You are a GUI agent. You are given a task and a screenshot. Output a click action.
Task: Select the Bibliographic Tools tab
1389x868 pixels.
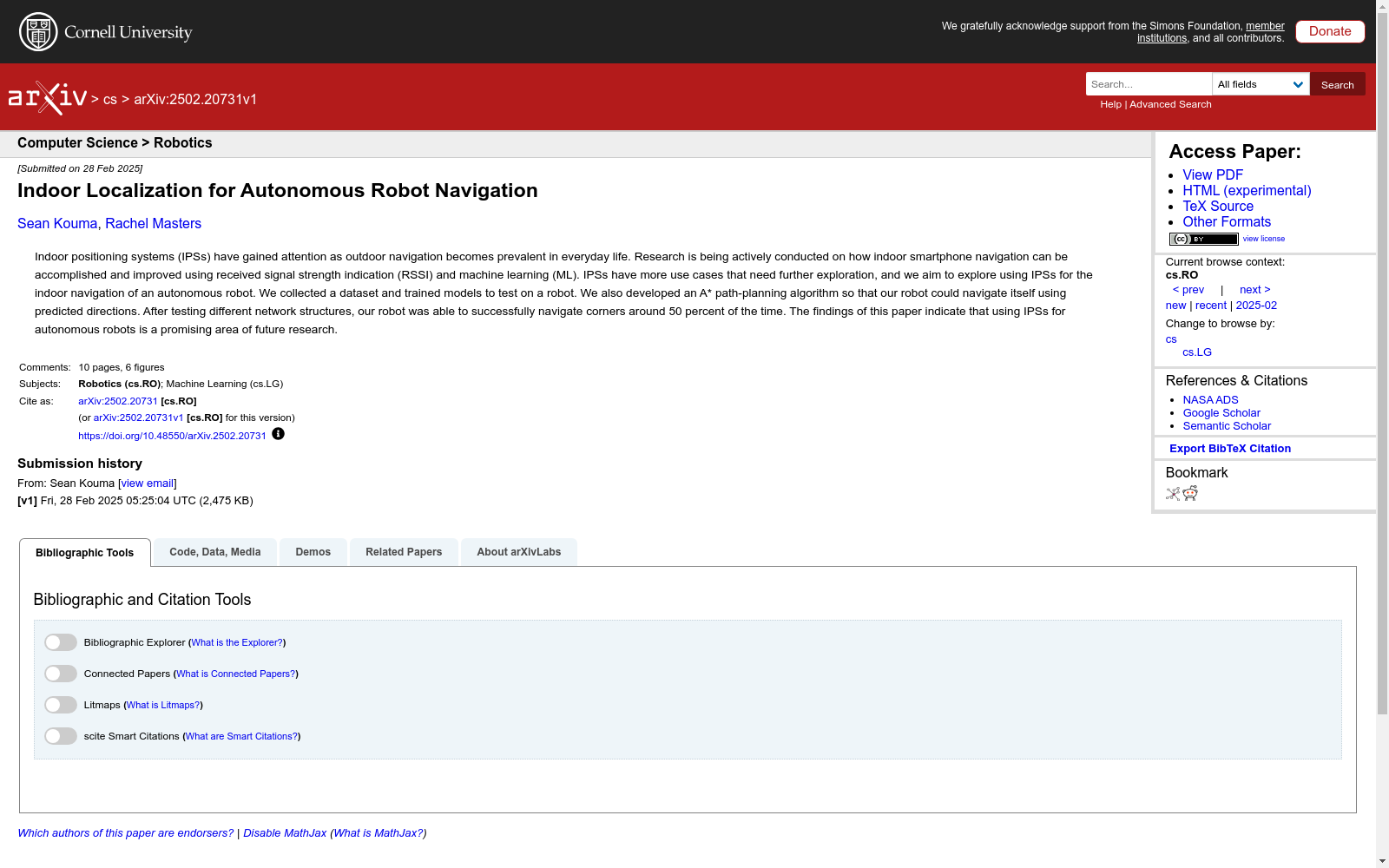(85, 553)
